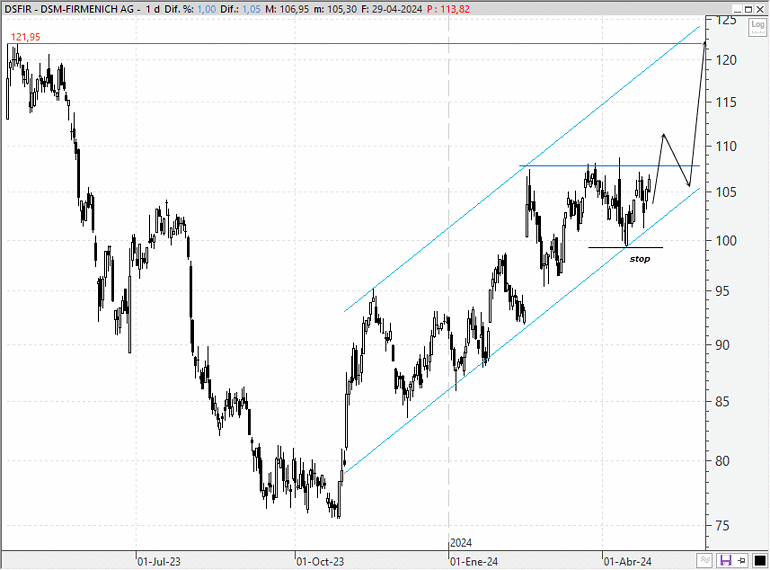The height and width of the screenshot is (570, 770).
Task: Click the 105 price scale label
Action: pos(726,192)
